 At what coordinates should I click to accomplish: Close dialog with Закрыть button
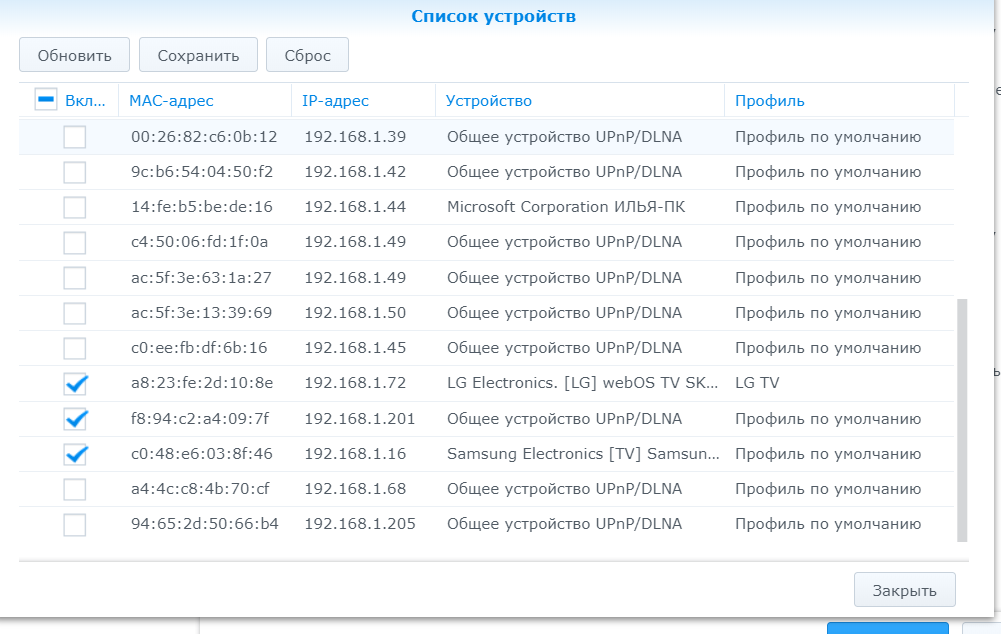tap(904, 590)
